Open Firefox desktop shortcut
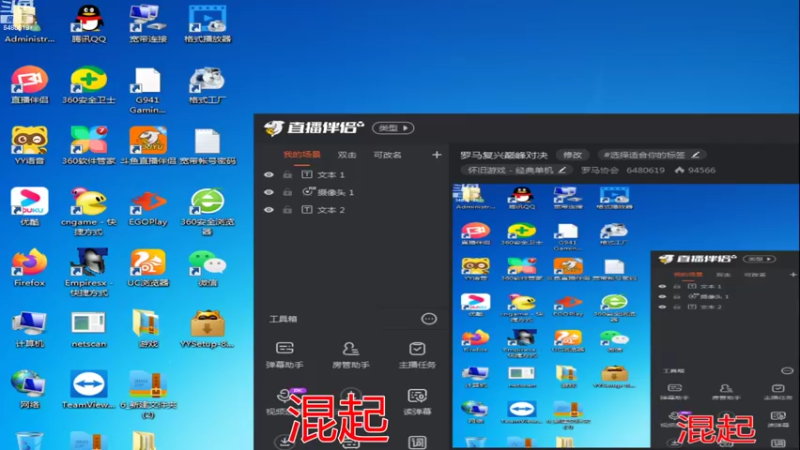 point(30,267)
